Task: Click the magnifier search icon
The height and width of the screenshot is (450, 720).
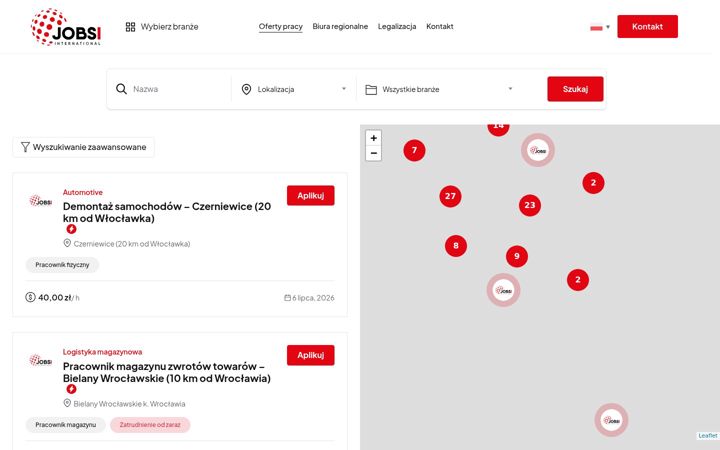Action: click(121, 89)
